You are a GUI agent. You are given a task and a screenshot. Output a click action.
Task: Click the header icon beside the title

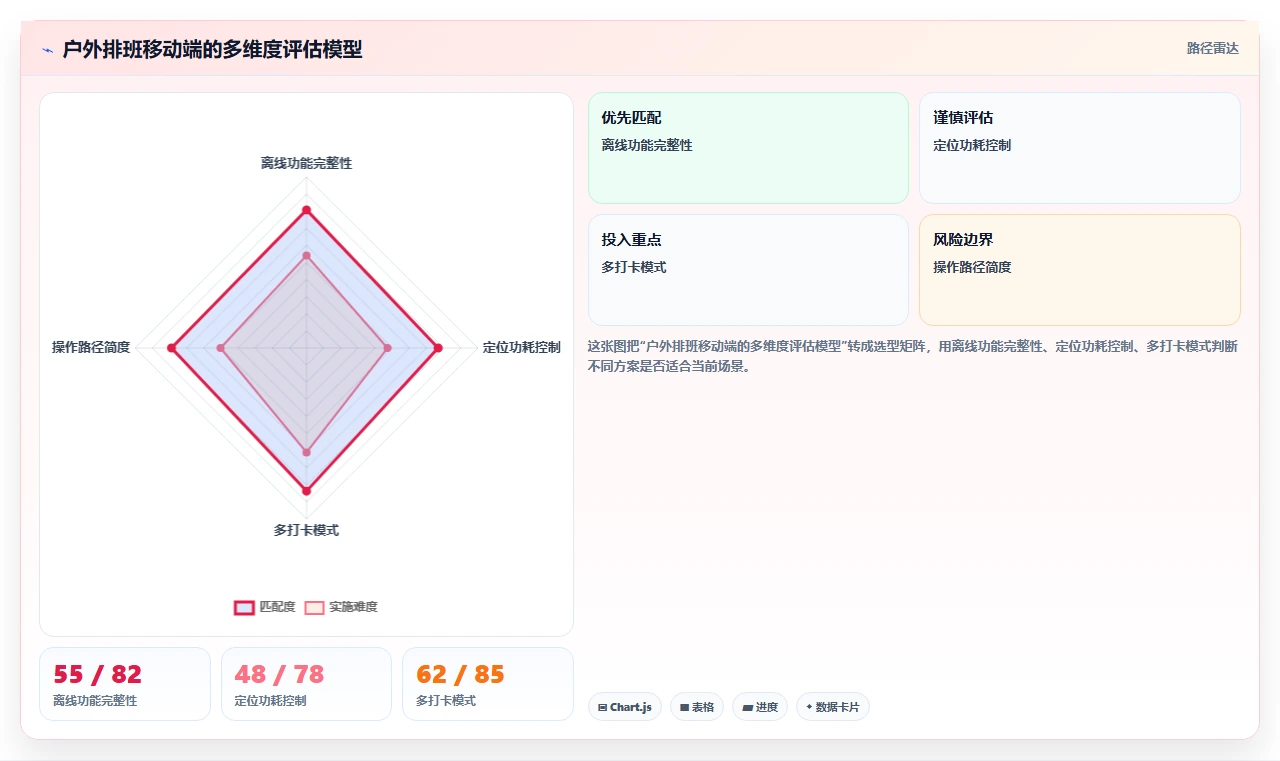(47, 49)
